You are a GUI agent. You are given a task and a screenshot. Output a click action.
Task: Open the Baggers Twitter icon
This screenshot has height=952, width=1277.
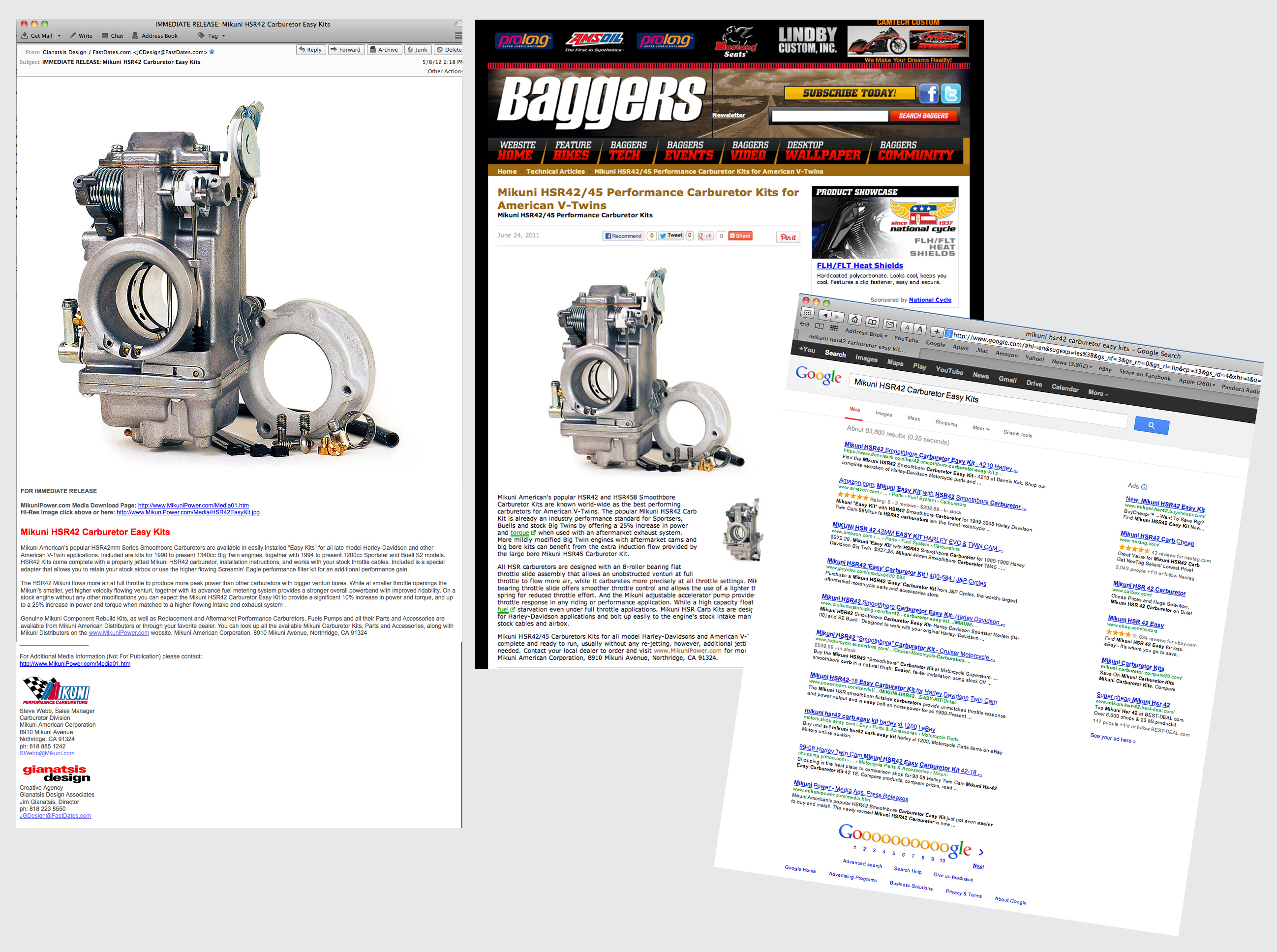point(951,93)
